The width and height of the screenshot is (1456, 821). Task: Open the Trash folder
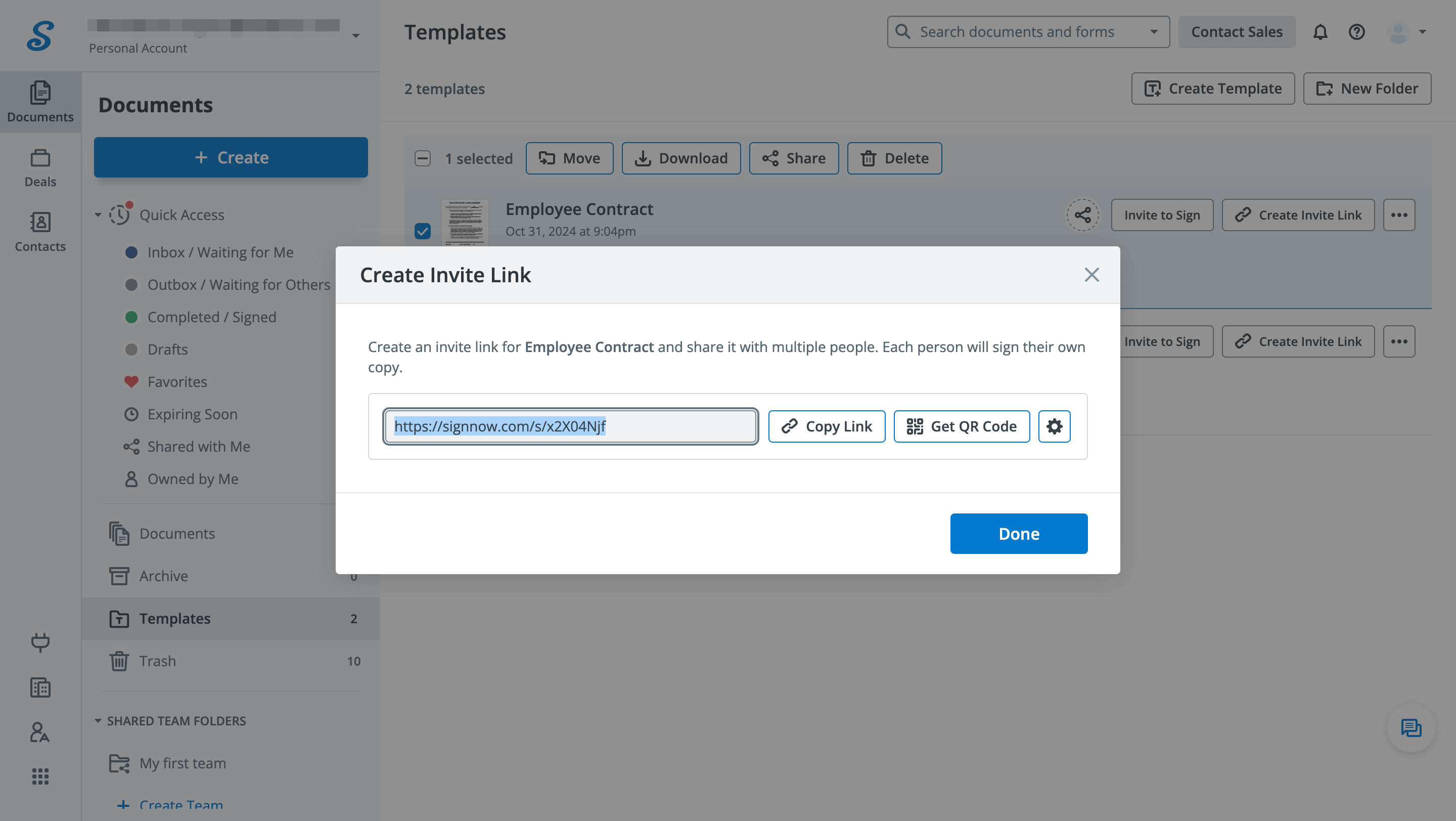158,661
